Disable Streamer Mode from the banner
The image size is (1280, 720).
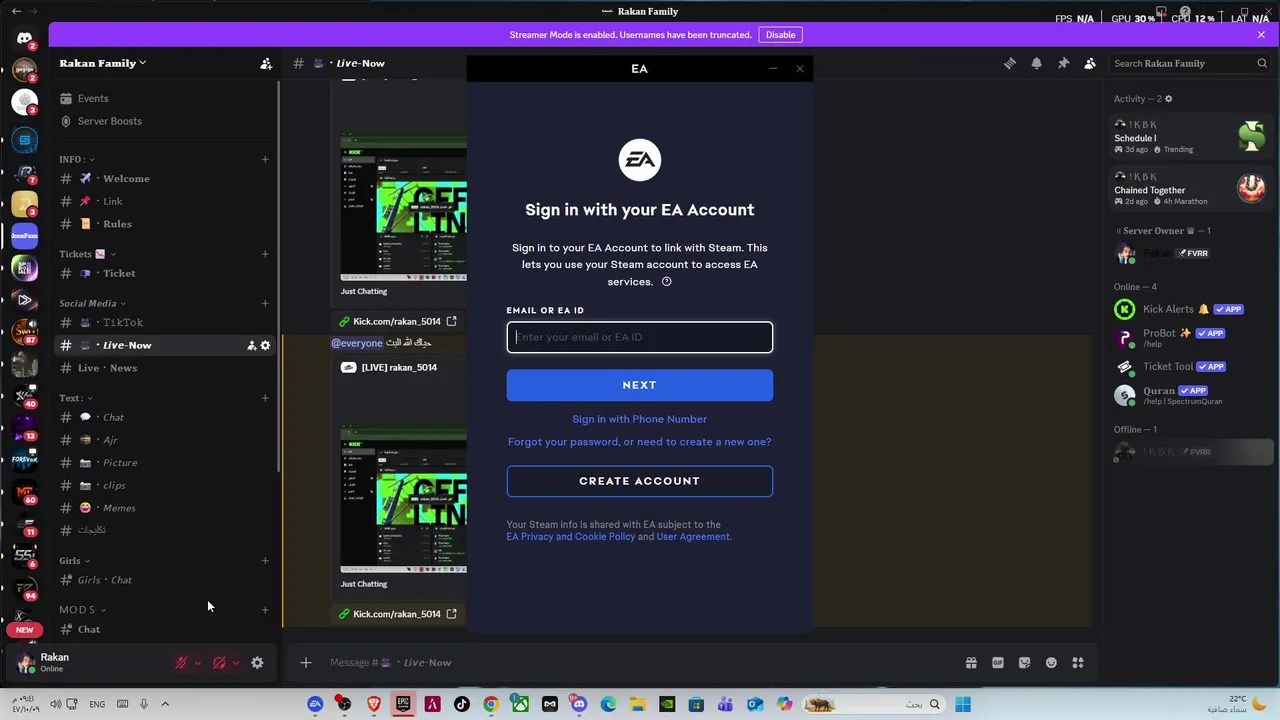(x=780, y=35)
